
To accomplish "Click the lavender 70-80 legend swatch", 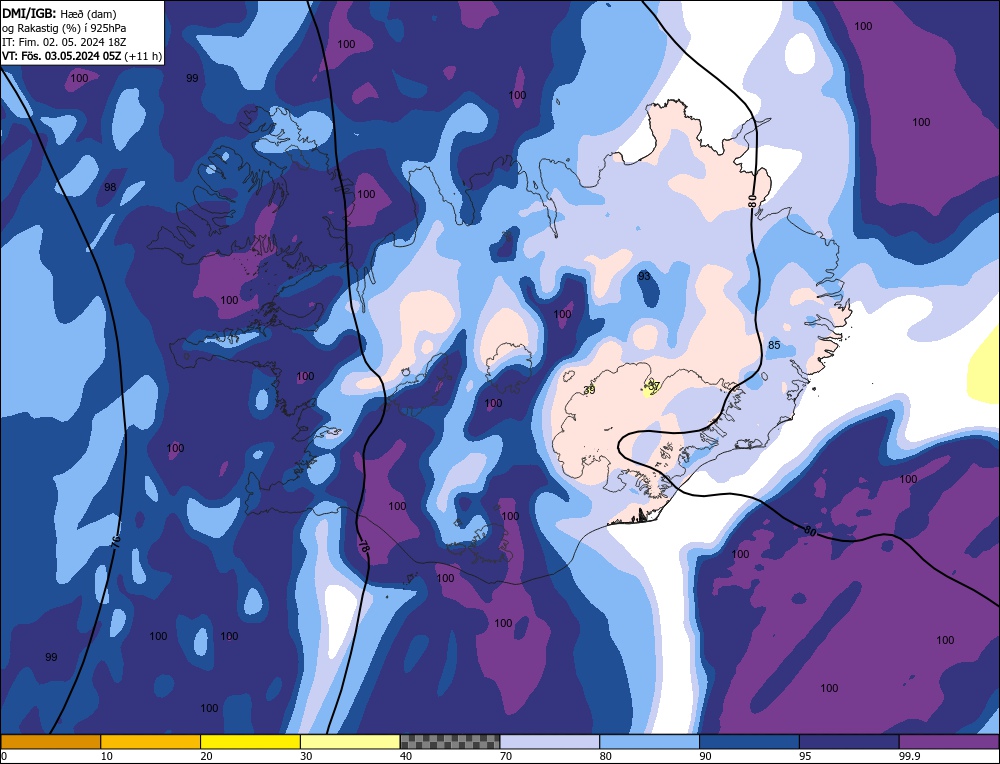I will click(x=550, y=742).
